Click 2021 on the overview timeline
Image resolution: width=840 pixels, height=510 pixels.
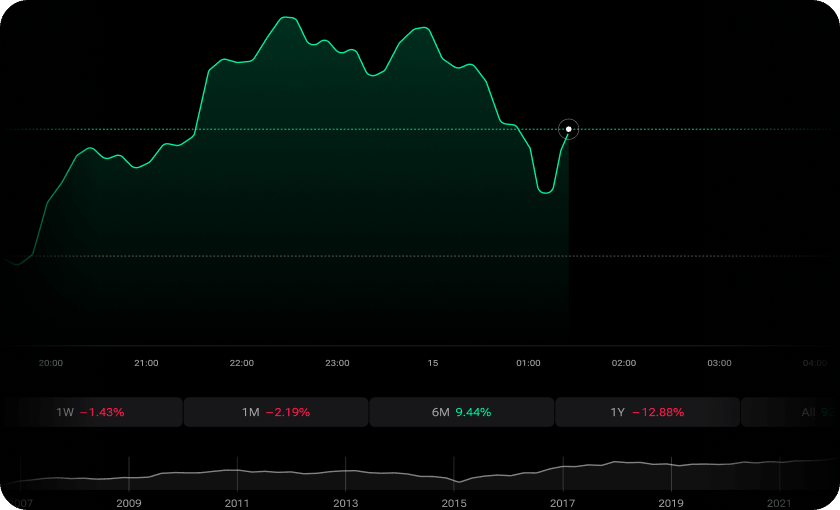pyautogui.click(x=779, y=503)
